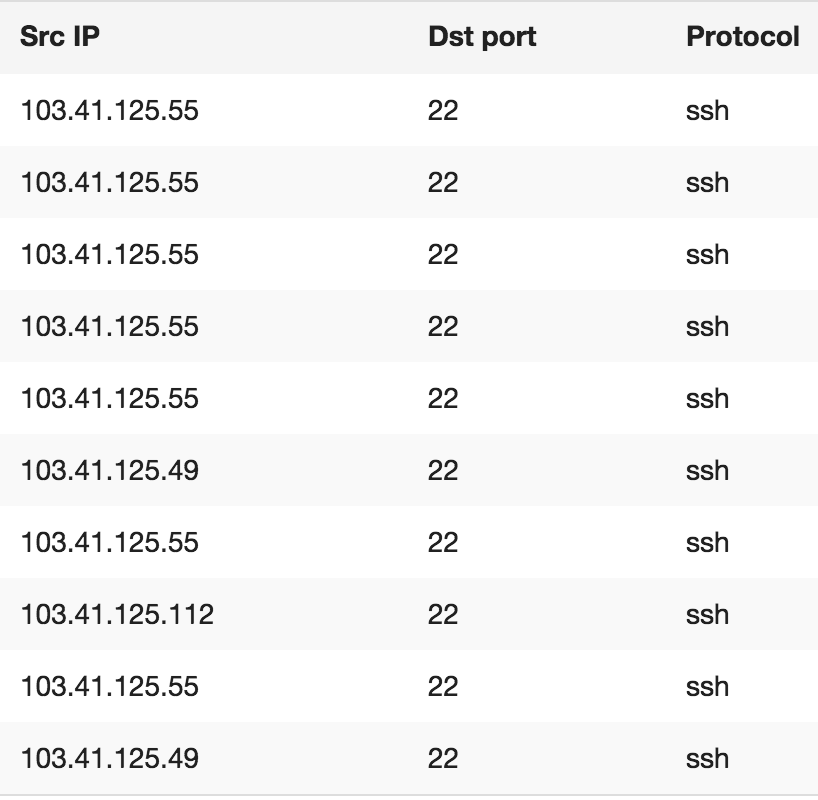Viewport: 818px width, 800px height.
Task: Click 103.41.125.49 in the last table row
Action: [x=110, y=758]
